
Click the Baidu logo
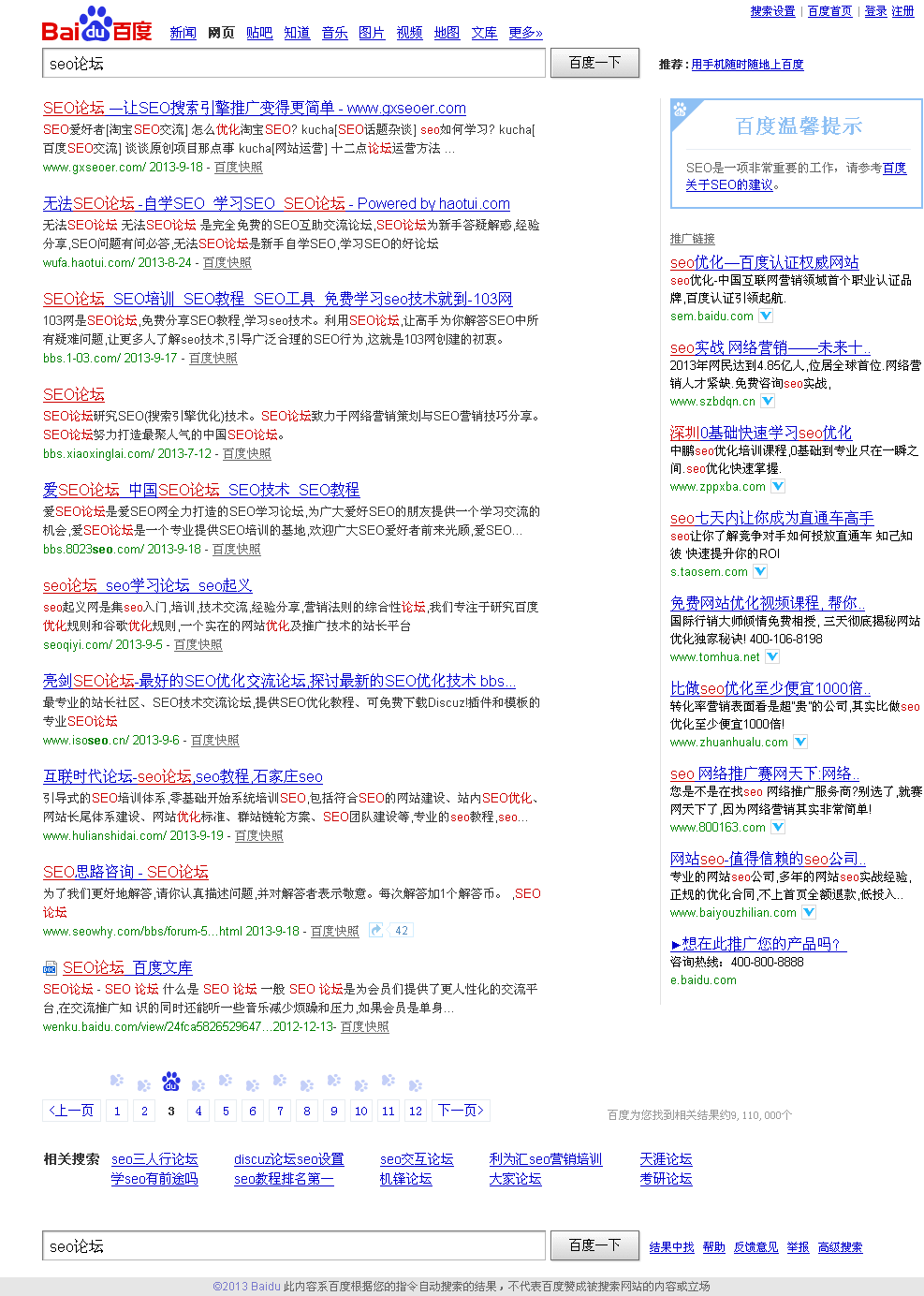click(96, 24)
